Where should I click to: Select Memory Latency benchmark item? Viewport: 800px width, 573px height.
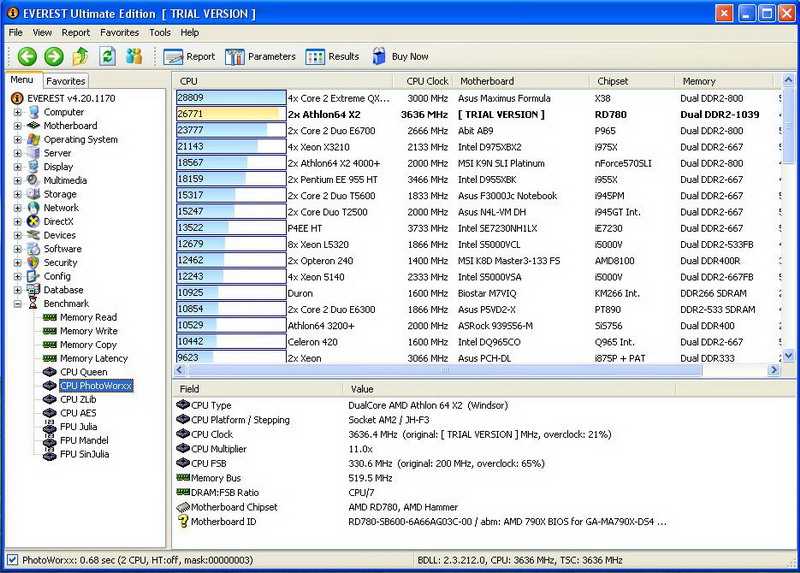pyautogui.click(x=93, y=358)
